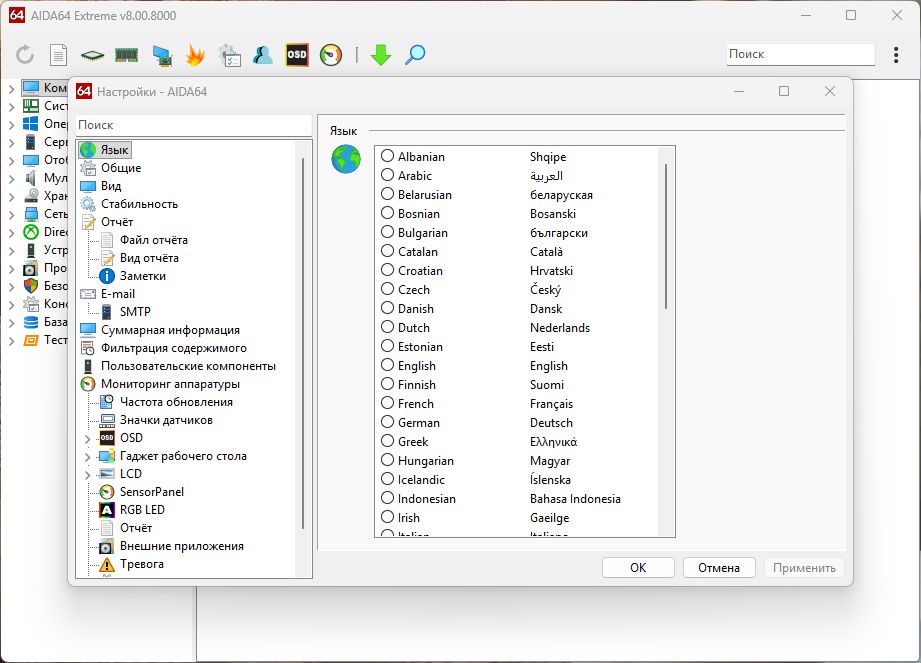Select the Albanian language radio button
921x663 pixels.
point(387,156)
